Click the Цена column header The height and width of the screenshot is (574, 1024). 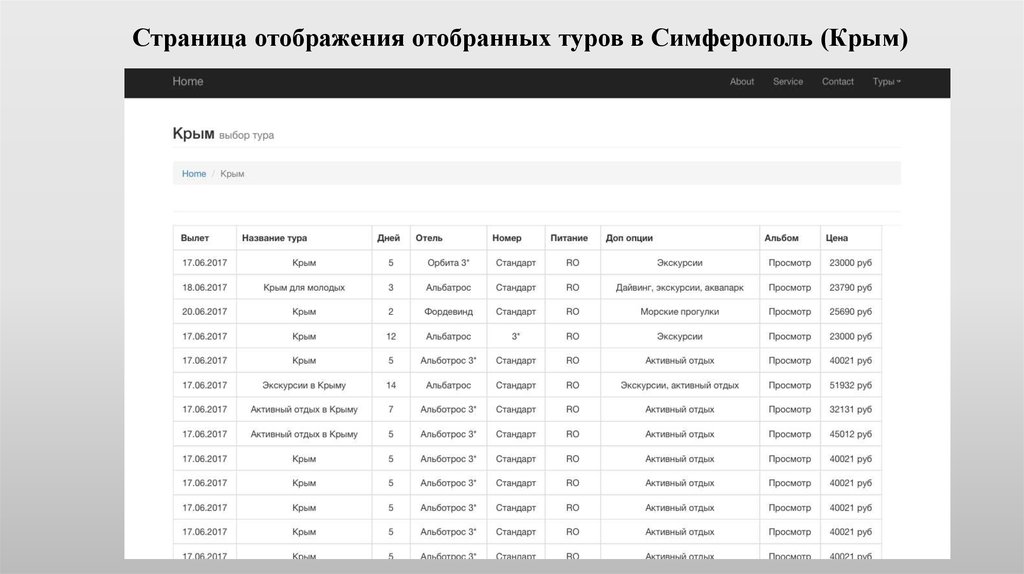pos(837,238)
